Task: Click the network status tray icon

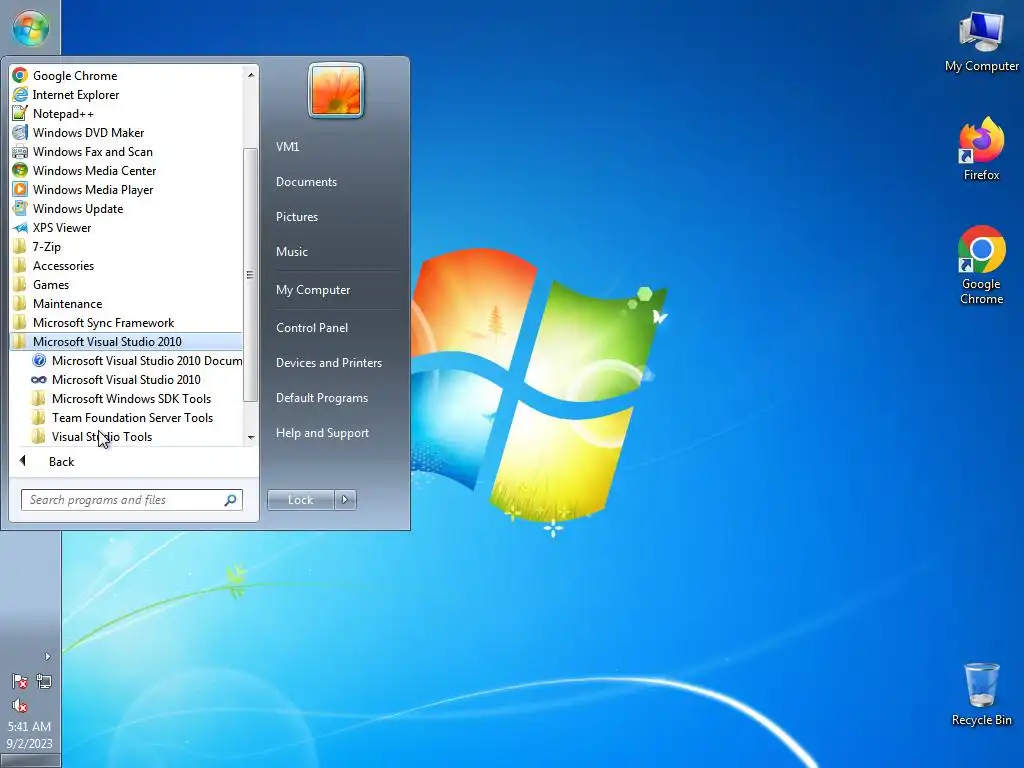Action: (x=44, y=682)
